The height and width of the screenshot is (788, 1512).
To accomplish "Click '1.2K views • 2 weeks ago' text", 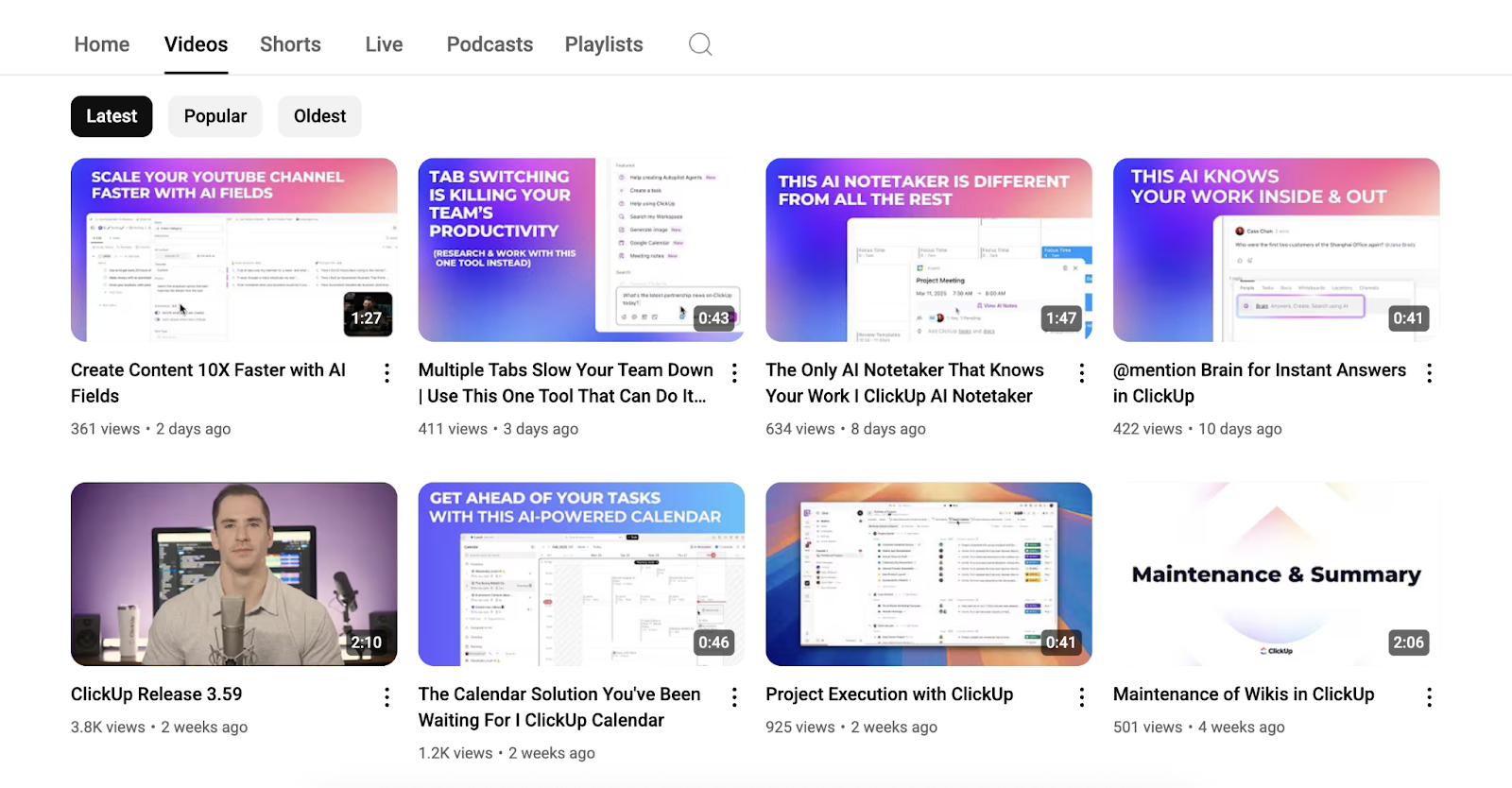I will coord(507,753).
